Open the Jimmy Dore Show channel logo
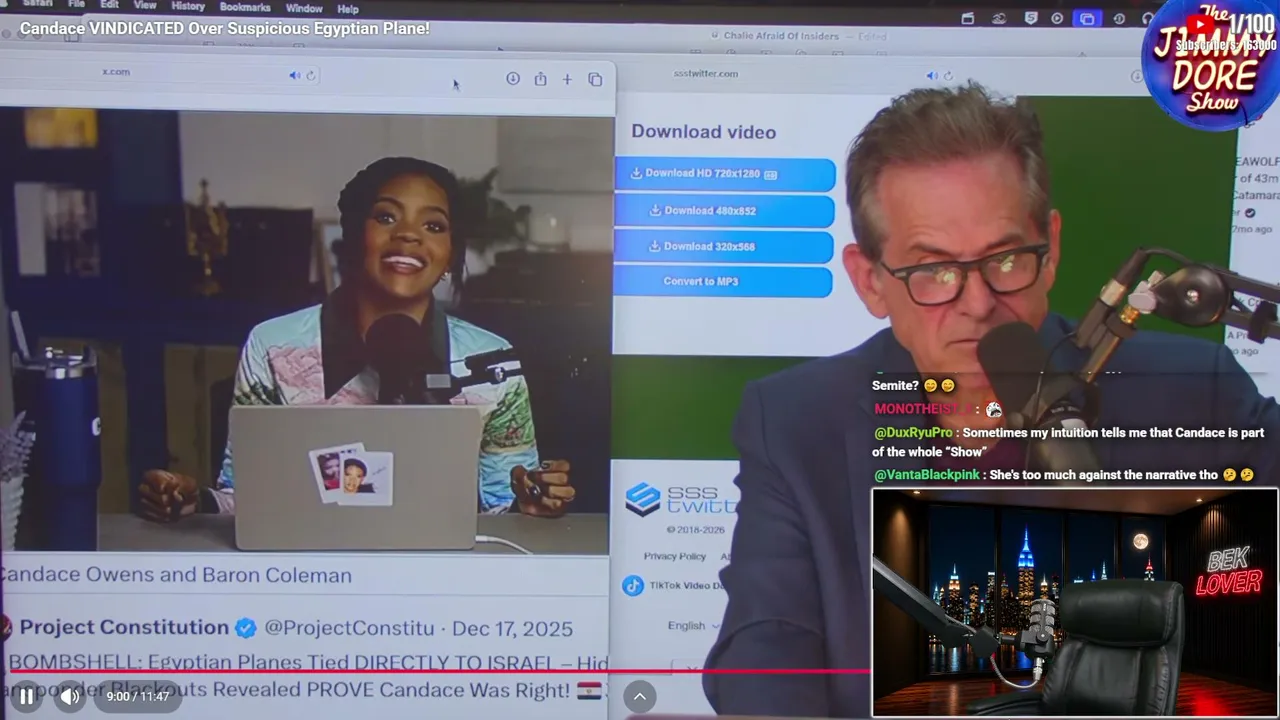The width and height of the screenshot is (1280, 720). pyautogui.click(x=1212, y=66)
